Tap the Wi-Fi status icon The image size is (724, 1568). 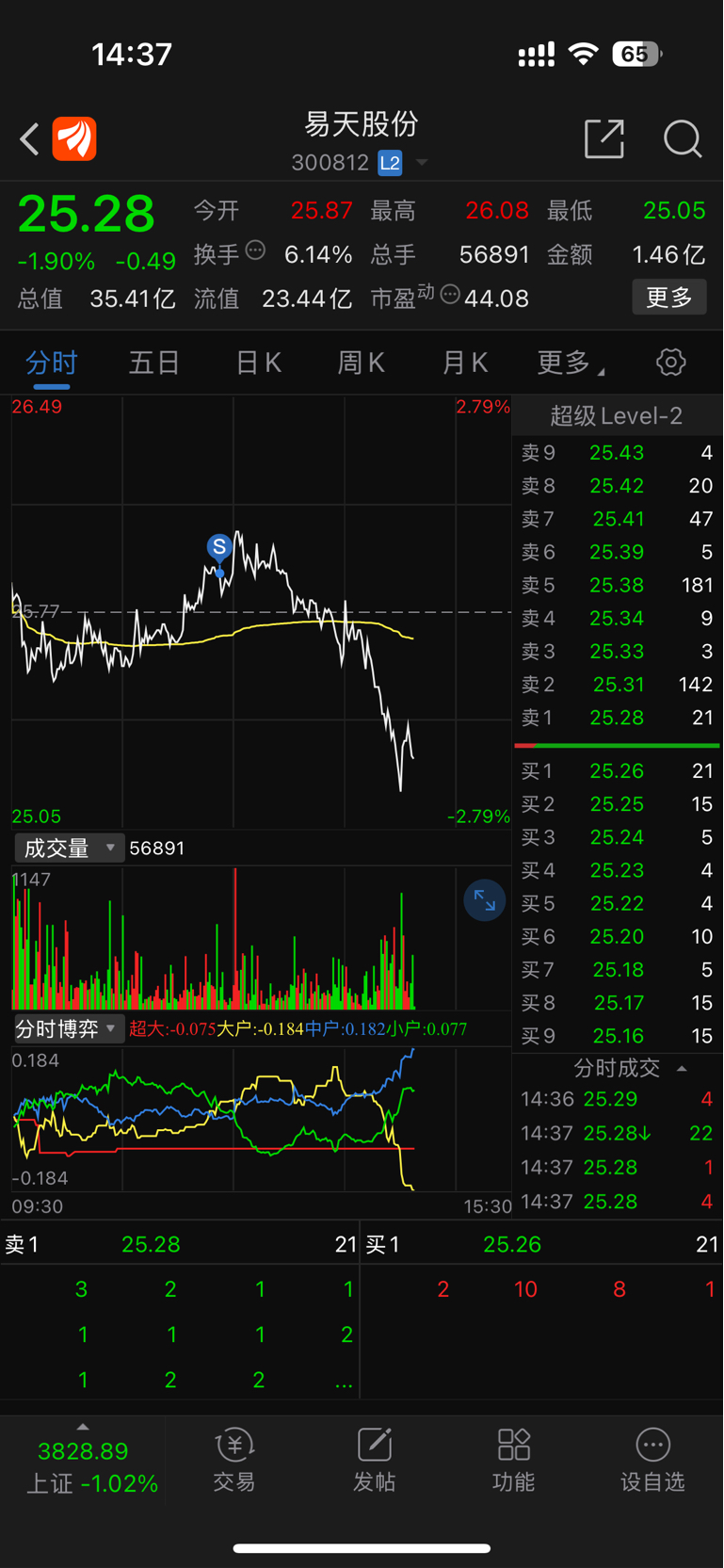[x=584, y=54]
